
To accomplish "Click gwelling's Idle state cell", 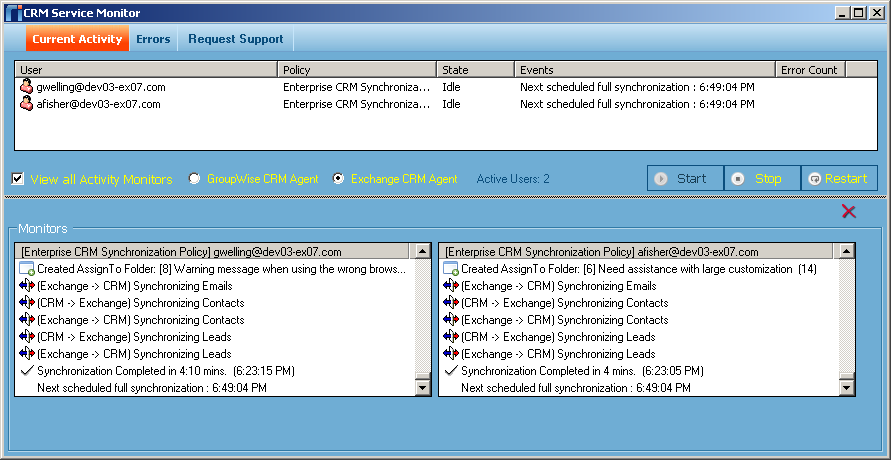I will click(x=451, y=87).
